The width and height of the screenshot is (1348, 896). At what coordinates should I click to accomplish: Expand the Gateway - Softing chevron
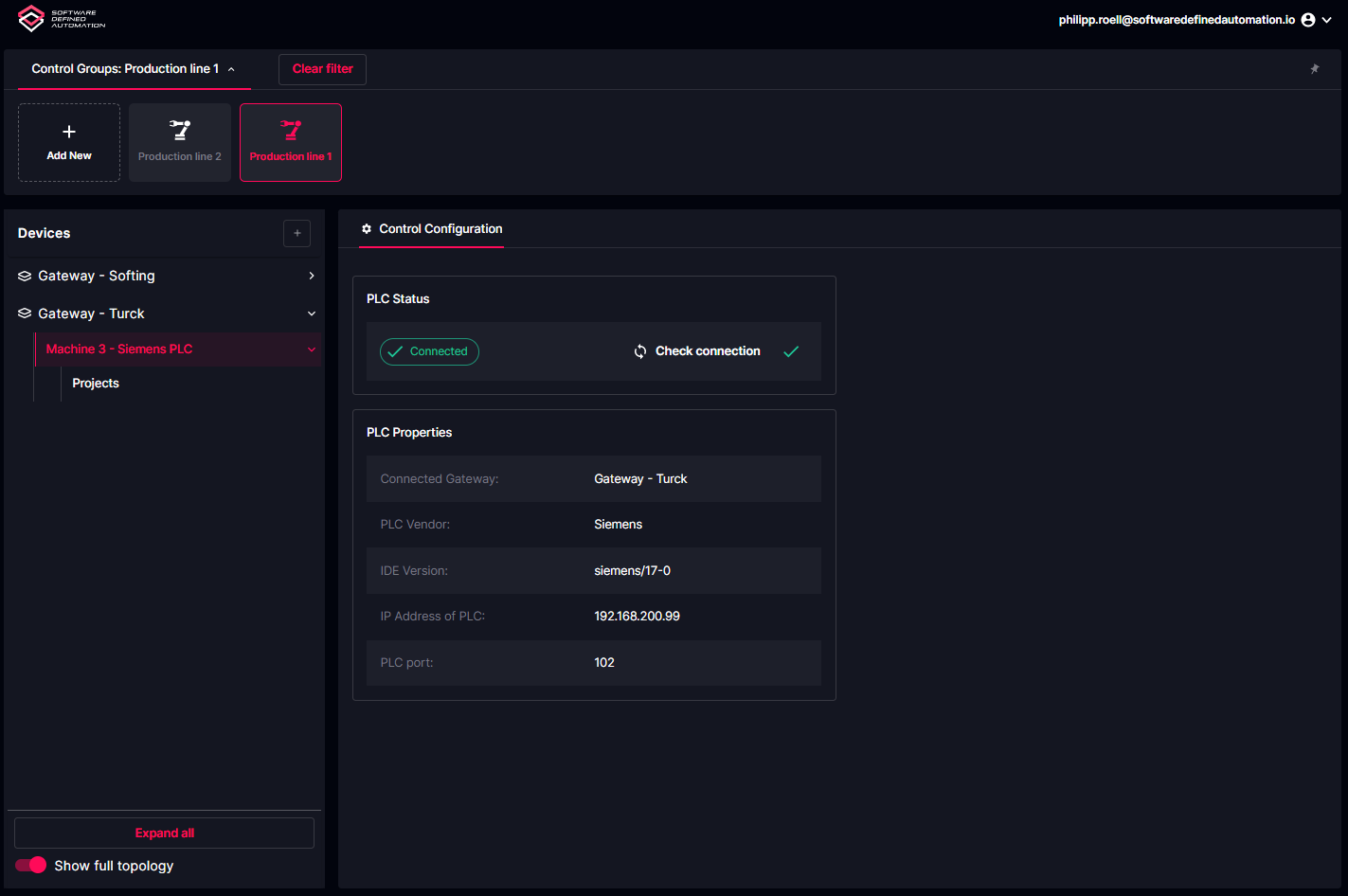(x=312, y=276)
